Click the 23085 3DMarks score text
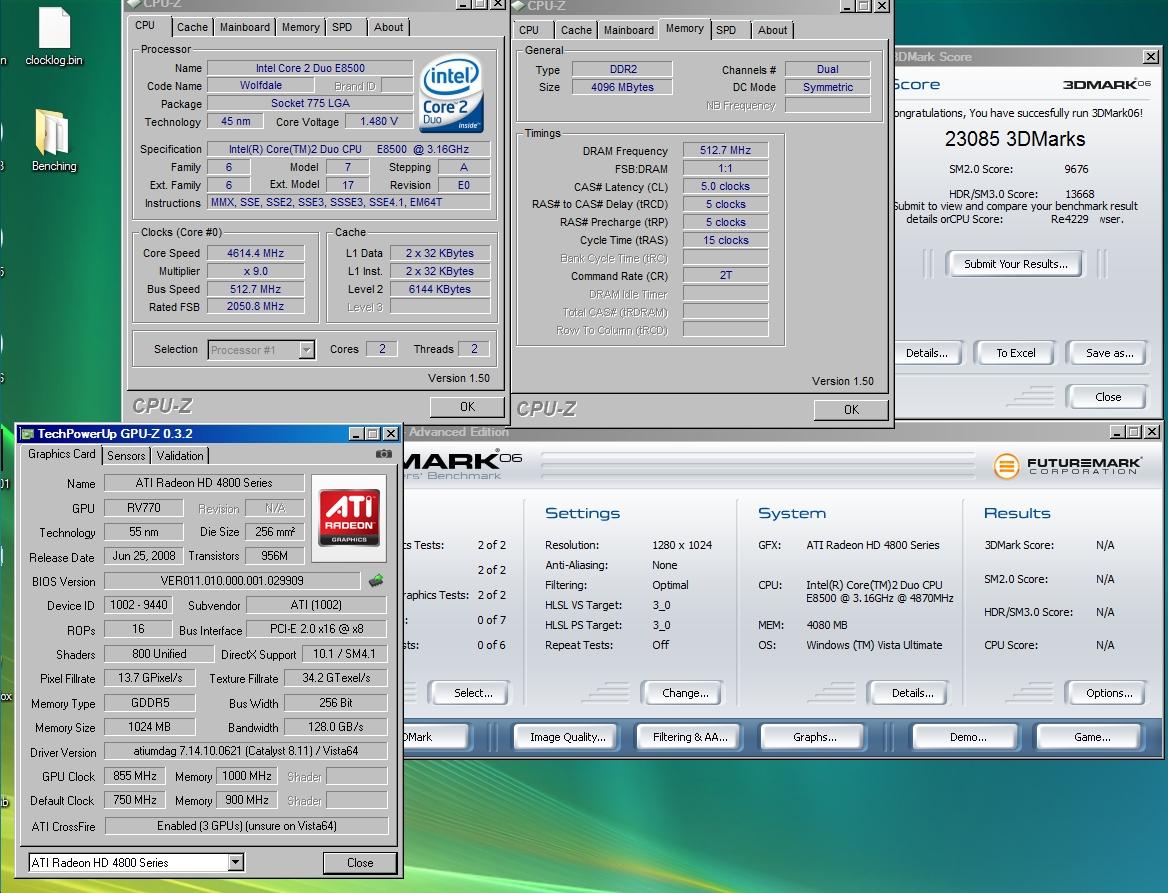Viewport: 1168px width, 893px height. 1015,139
